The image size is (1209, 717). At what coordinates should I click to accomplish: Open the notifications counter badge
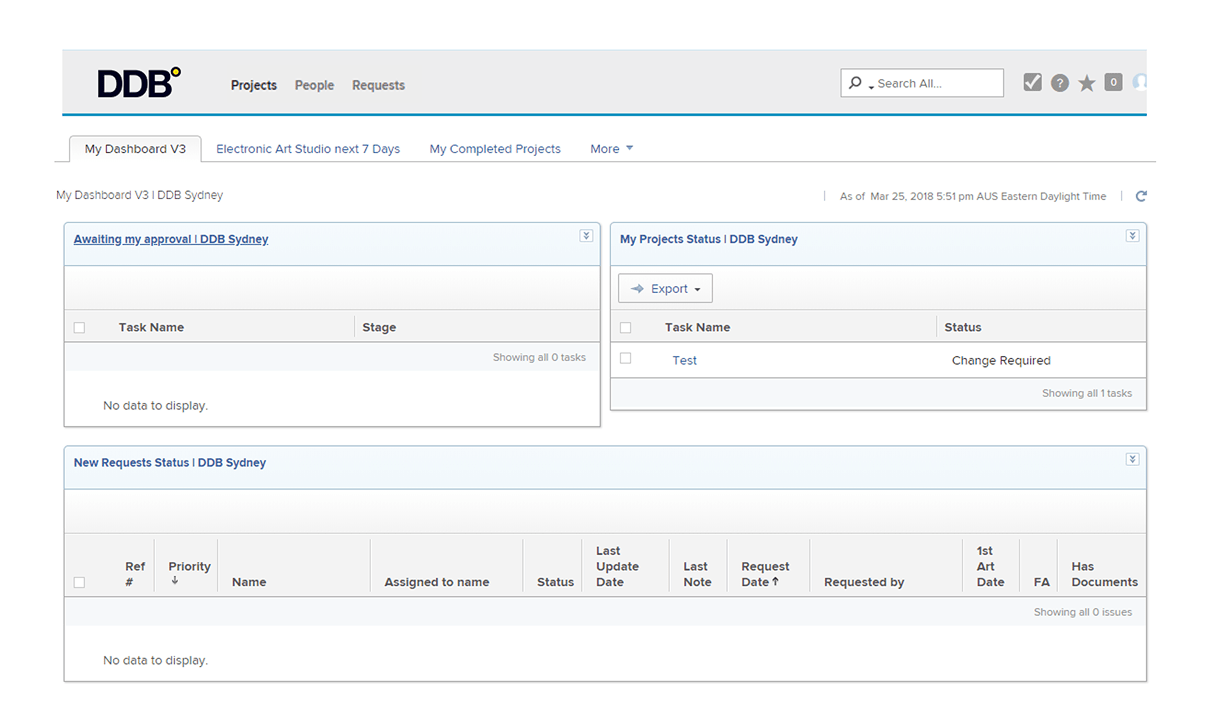pyautogui.click(x=1113, y=82)
